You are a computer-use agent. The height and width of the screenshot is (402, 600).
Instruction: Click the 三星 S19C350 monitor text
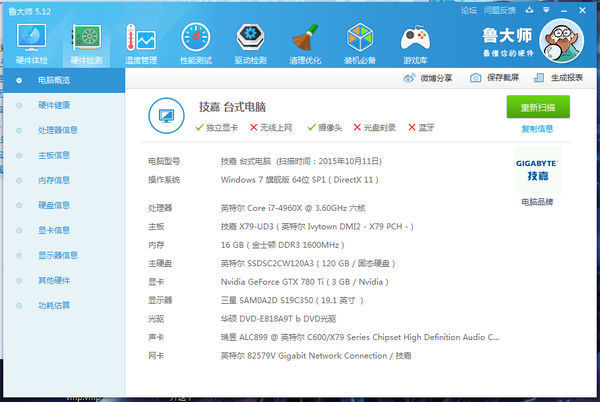tap(292, 300)
